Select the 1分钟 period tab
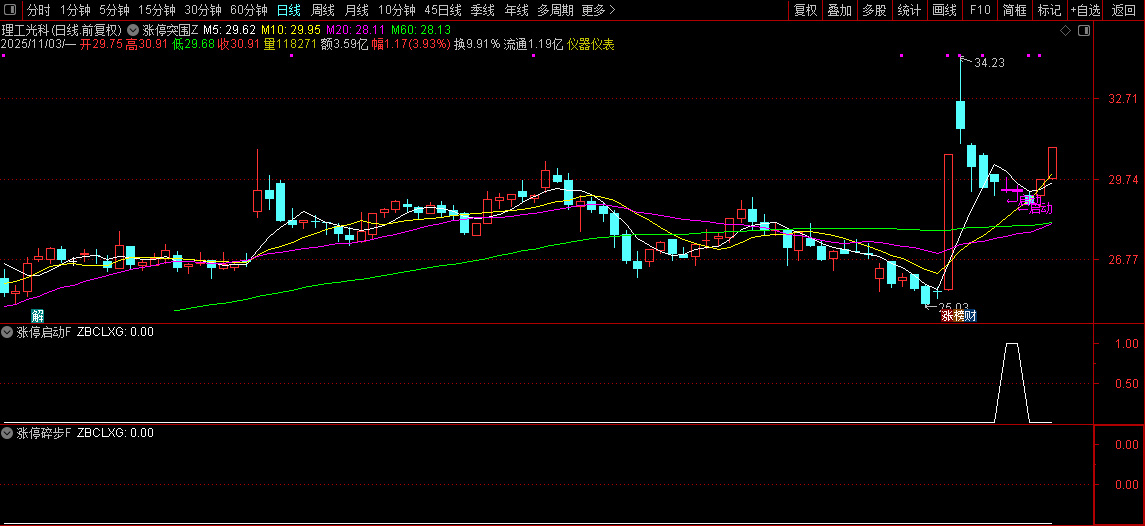Image resolution: width=1145 pixels, height=526 pixels. tap(75, 10)
